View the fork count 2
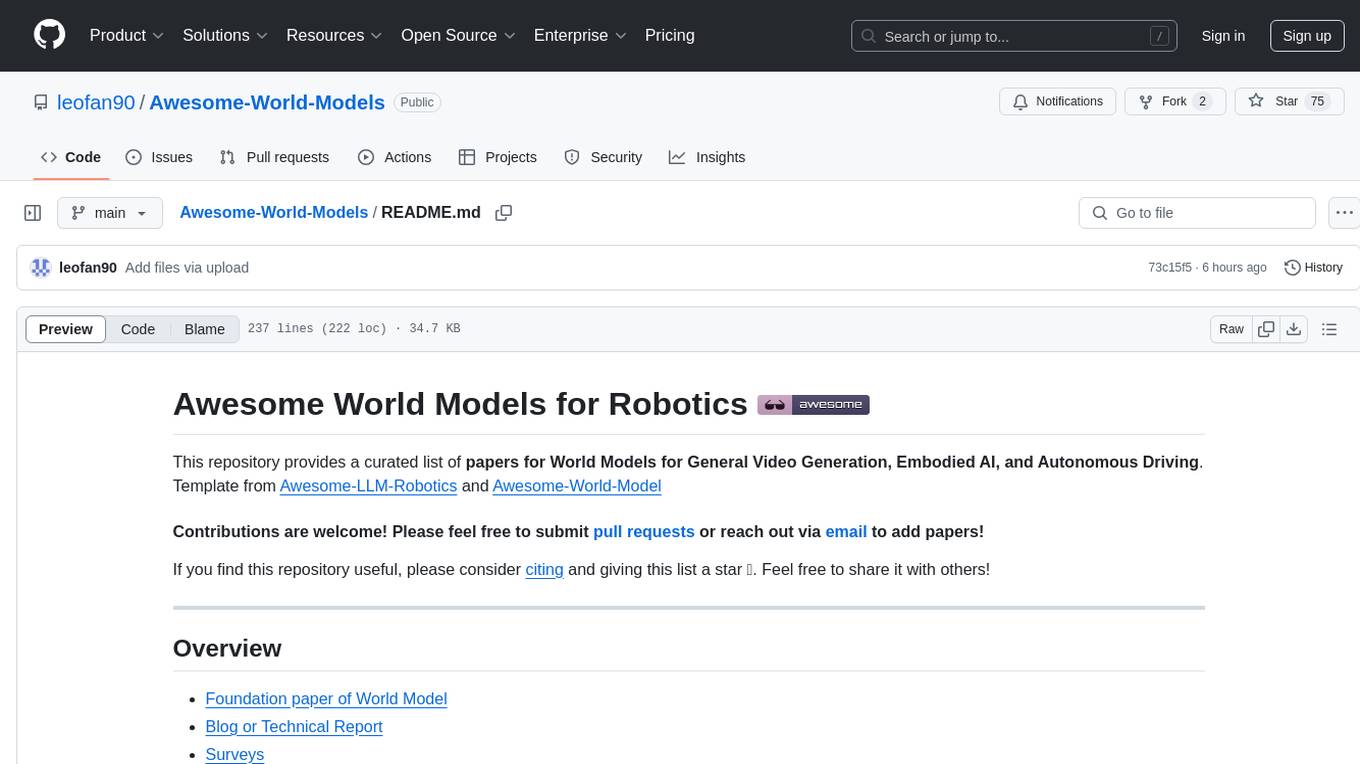Image resolution: width=1360 pixels, height=764 pixels. coord(1203,101)
